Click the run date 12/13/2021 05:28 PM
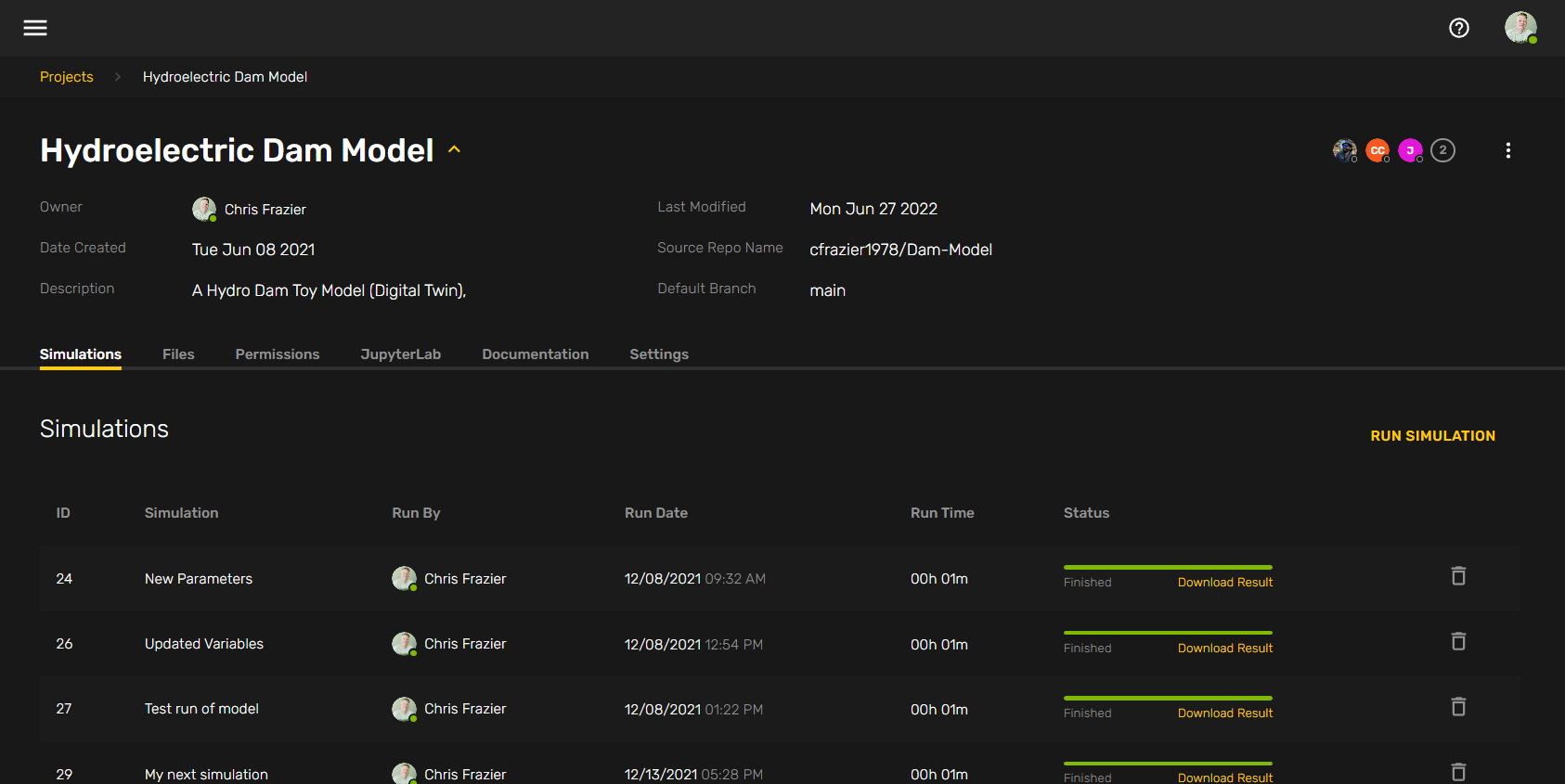 (693, 775)
